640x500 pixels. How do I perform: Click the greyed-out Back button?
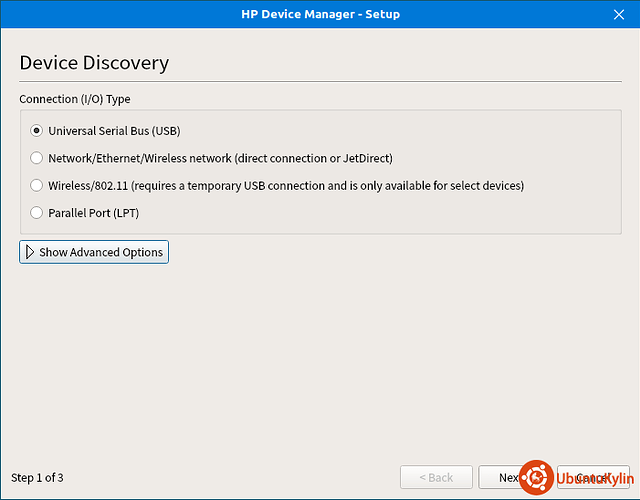click(436, 478)
